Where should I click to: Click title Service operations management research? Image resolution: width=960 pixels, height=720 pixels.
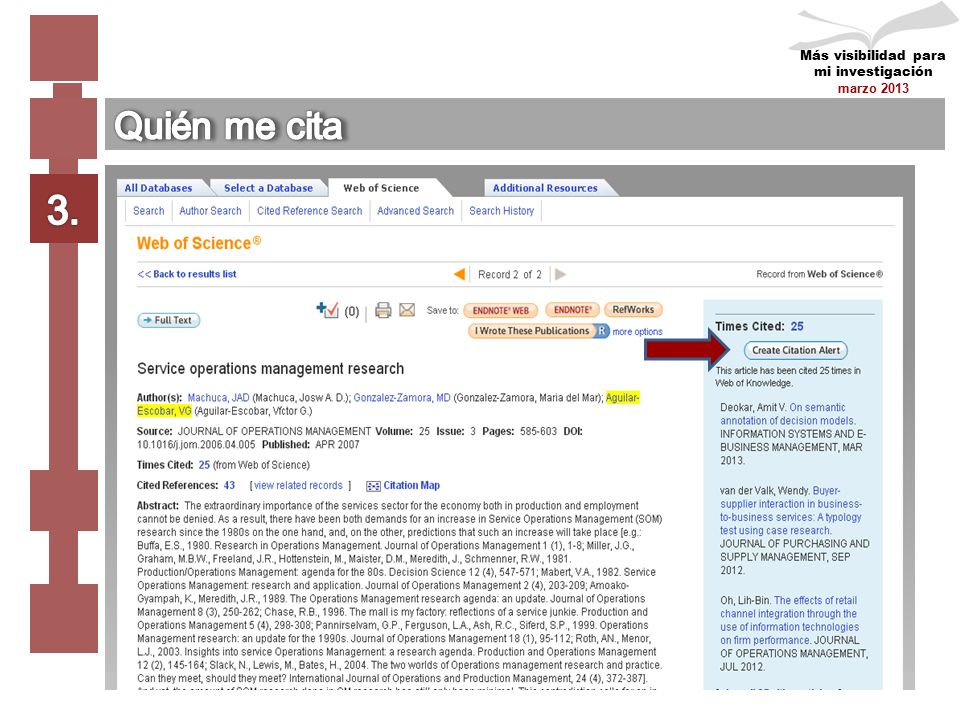[270, 369]
